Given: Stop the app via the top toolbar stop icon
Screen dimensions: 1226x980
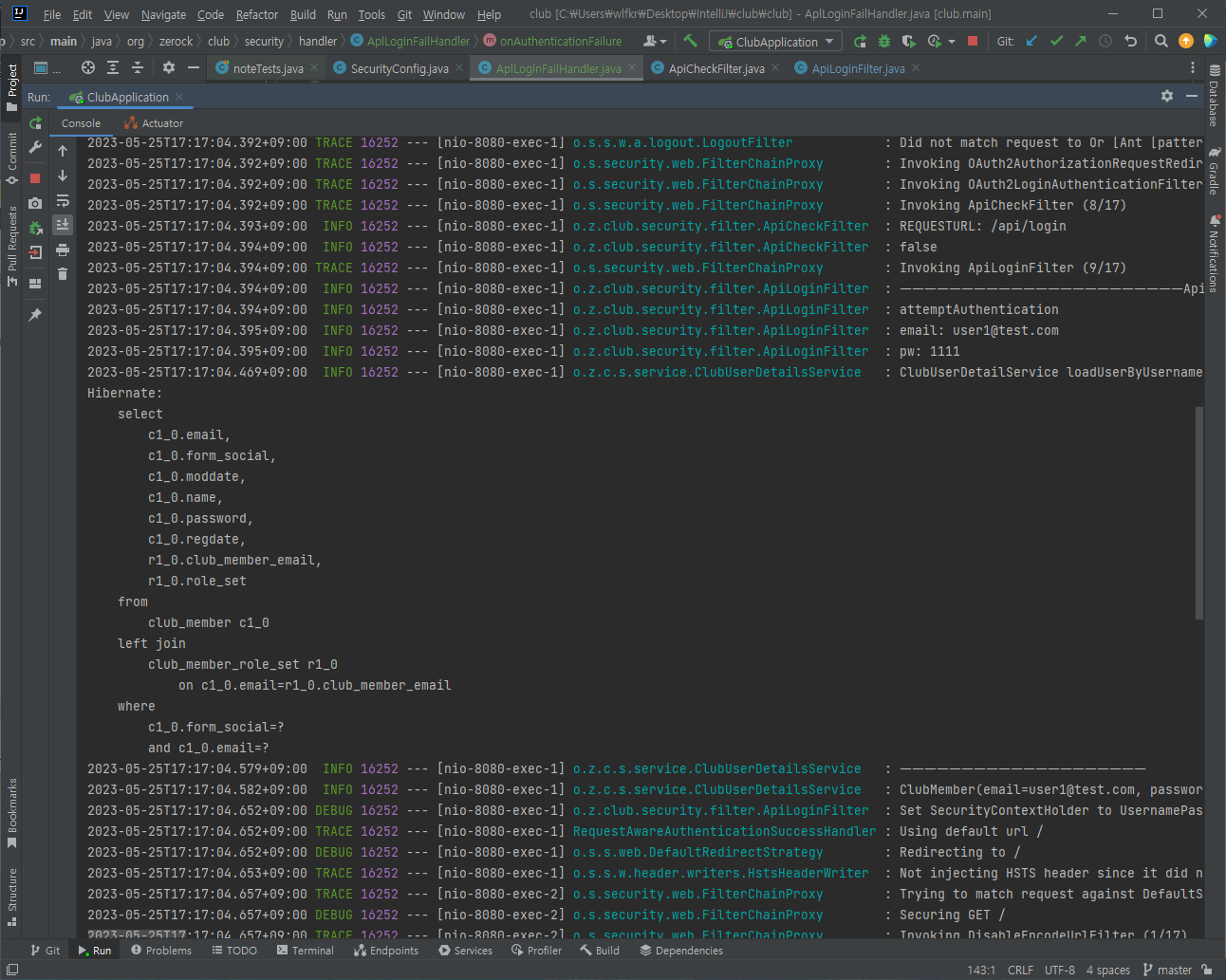Looking at the screenshot, I should (973, 41).
